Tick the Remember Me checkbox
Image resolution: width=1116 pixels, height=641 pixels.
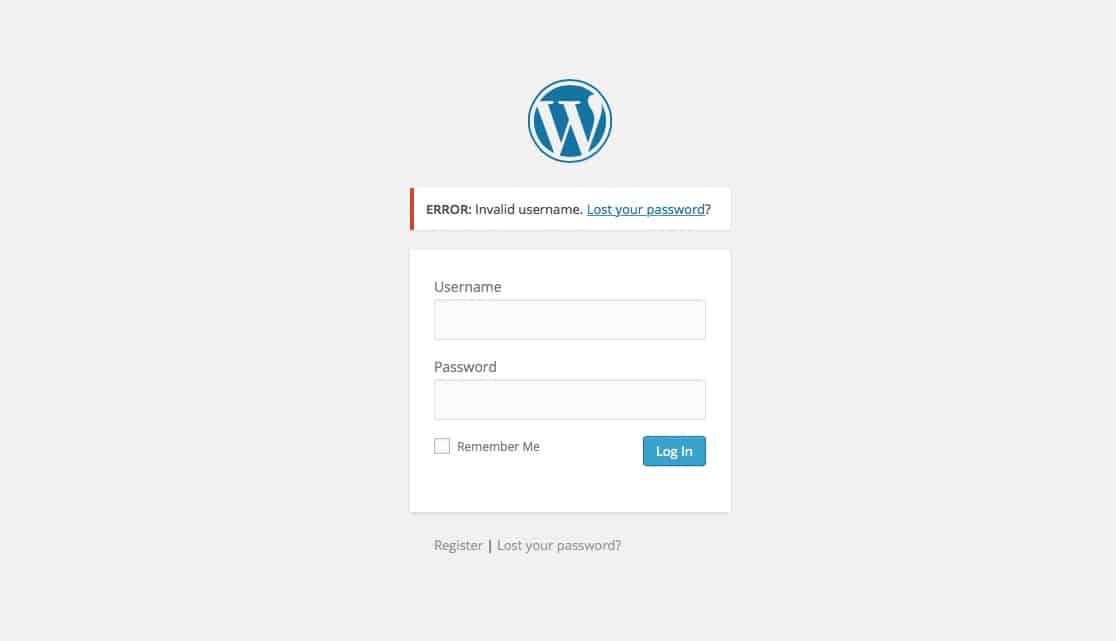(442, 446)
